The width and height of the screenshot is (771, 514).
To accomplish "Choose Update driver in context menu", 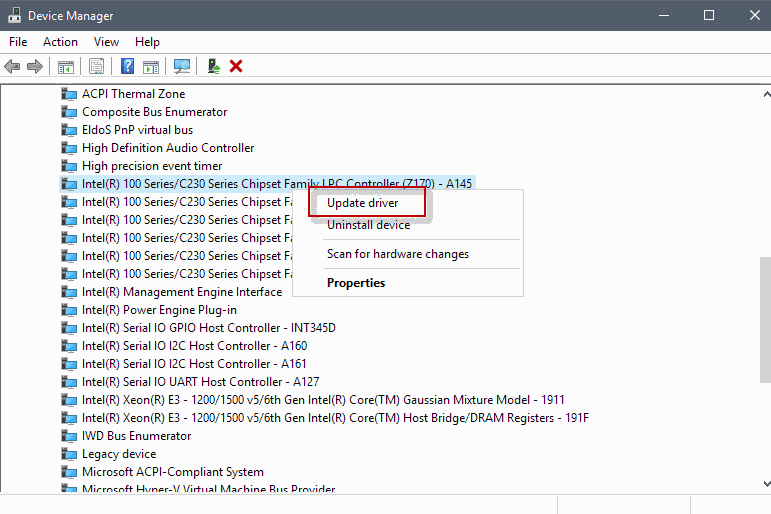I will pyautogui.click(x=363, y=203).
